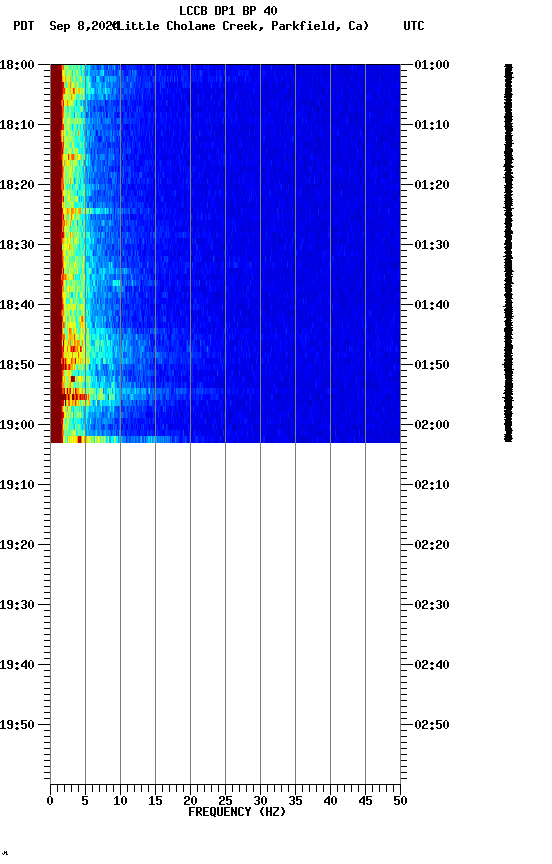Click the 'UTC' timezone label
This screenshot has height=864, width=552.
pos(414,26)
